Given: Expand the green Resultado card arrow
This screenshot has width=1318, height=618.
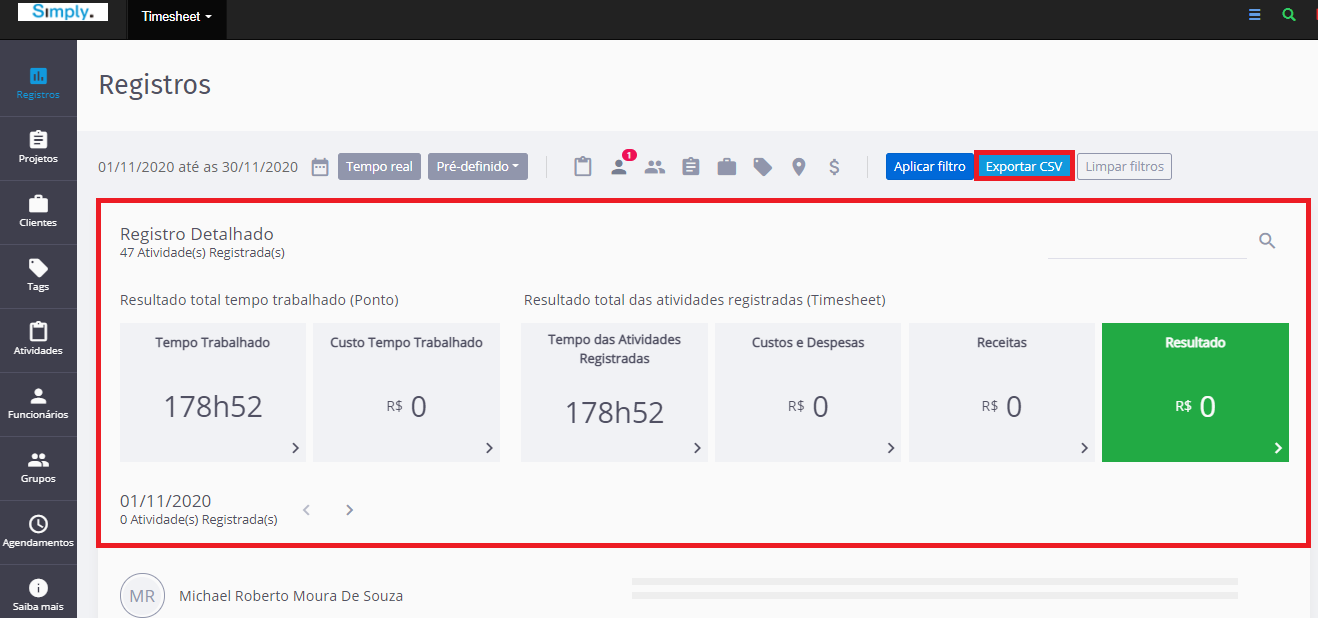Looking at the screenshot, I should pyautogui.click(x=1278, y=448).
